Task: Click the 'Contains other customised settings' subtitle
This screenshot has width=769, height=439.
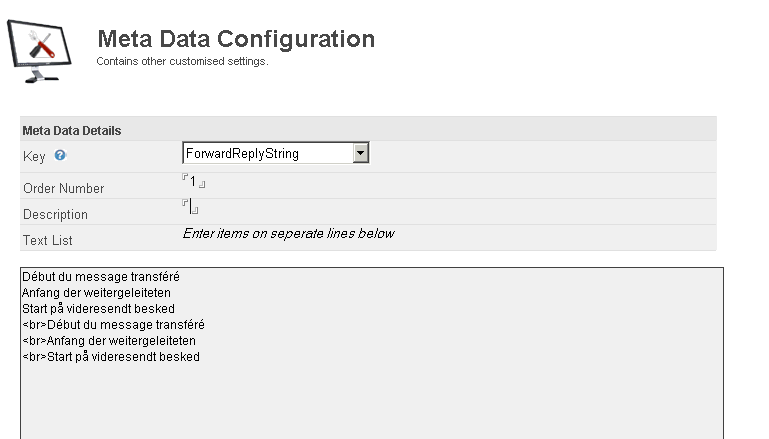Action: 182,61
